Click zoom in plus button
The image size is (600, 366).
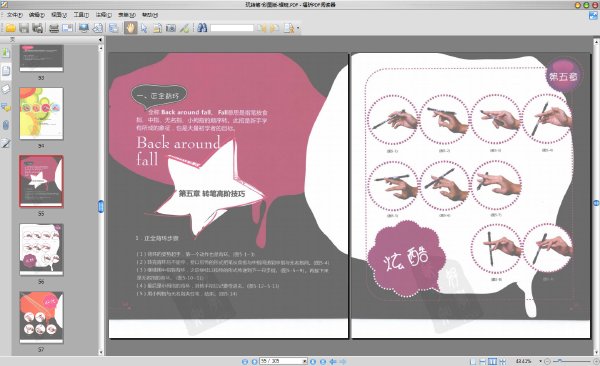click(x=596, y=361)
